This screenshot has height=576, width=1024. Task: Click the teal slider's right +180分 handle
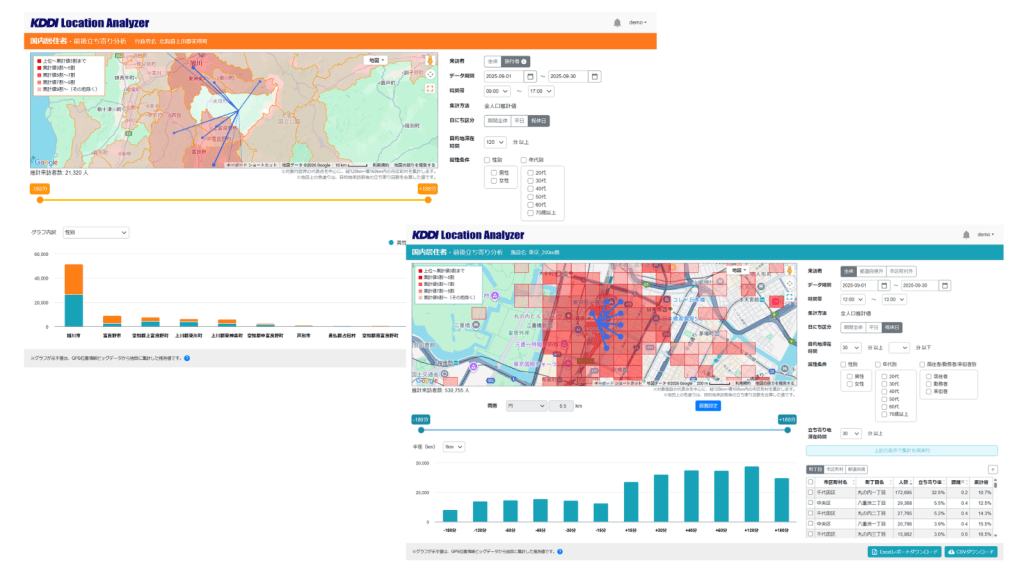[788, 430]
